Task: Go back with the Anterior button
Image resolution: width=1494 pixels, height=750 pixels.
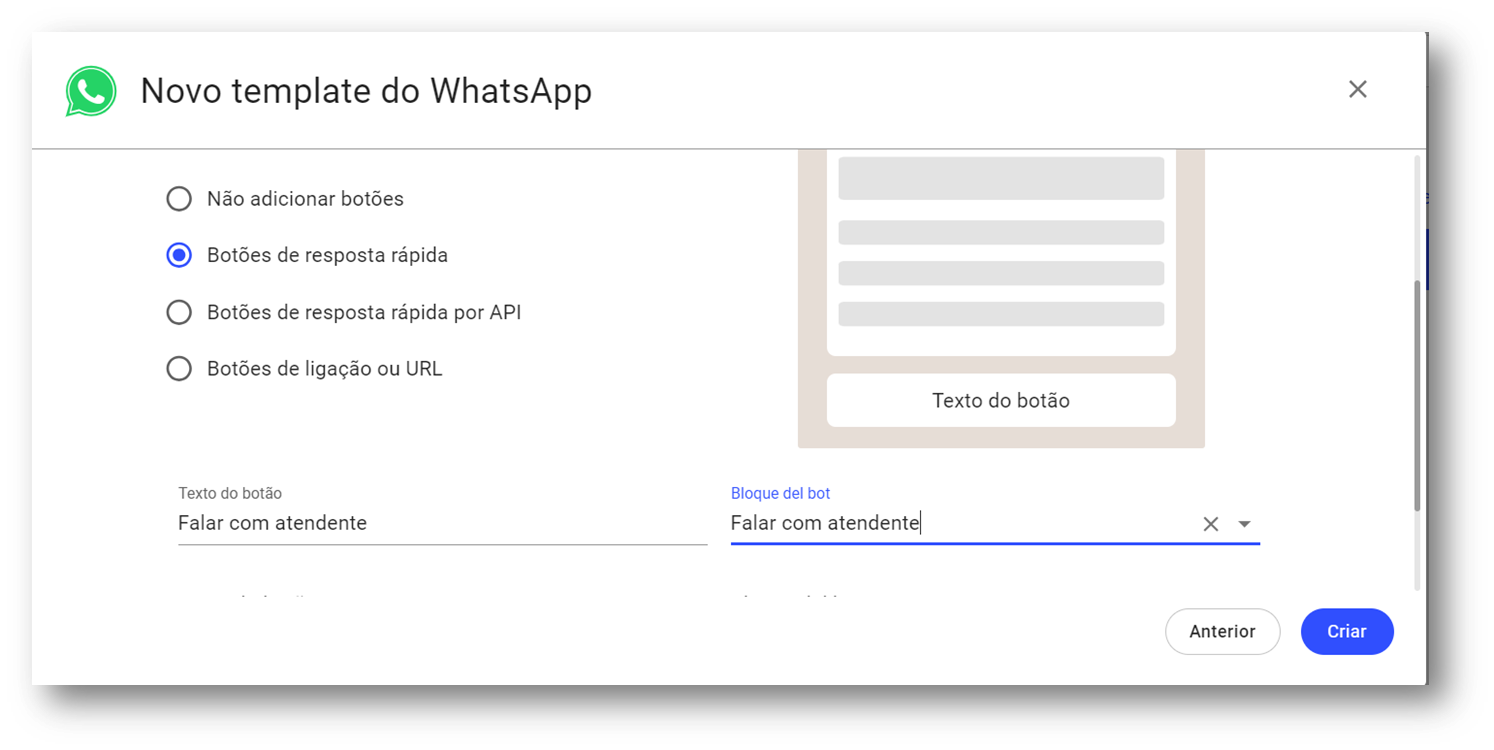Action: pyautogui.click(x=1222, y=631)
